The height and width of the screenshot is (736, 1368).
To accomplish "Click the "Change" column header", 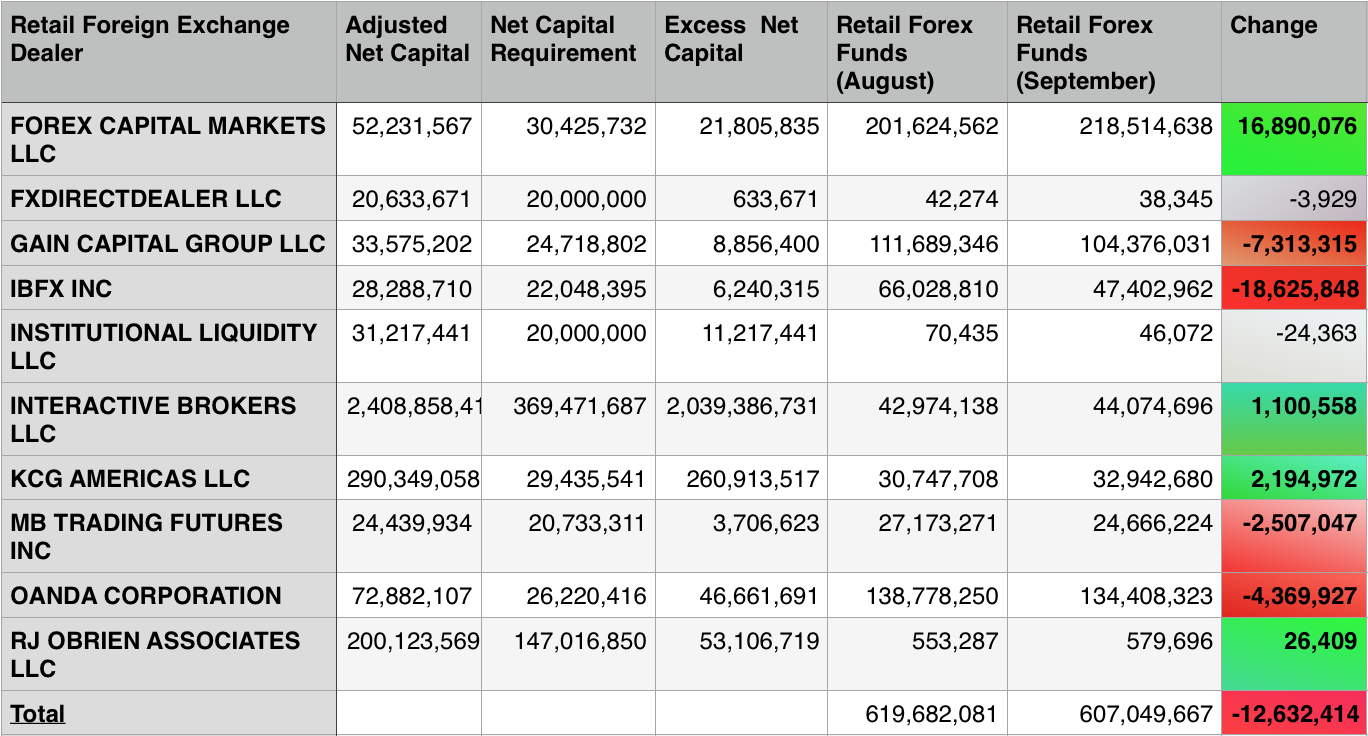I will click(1273, 26).
